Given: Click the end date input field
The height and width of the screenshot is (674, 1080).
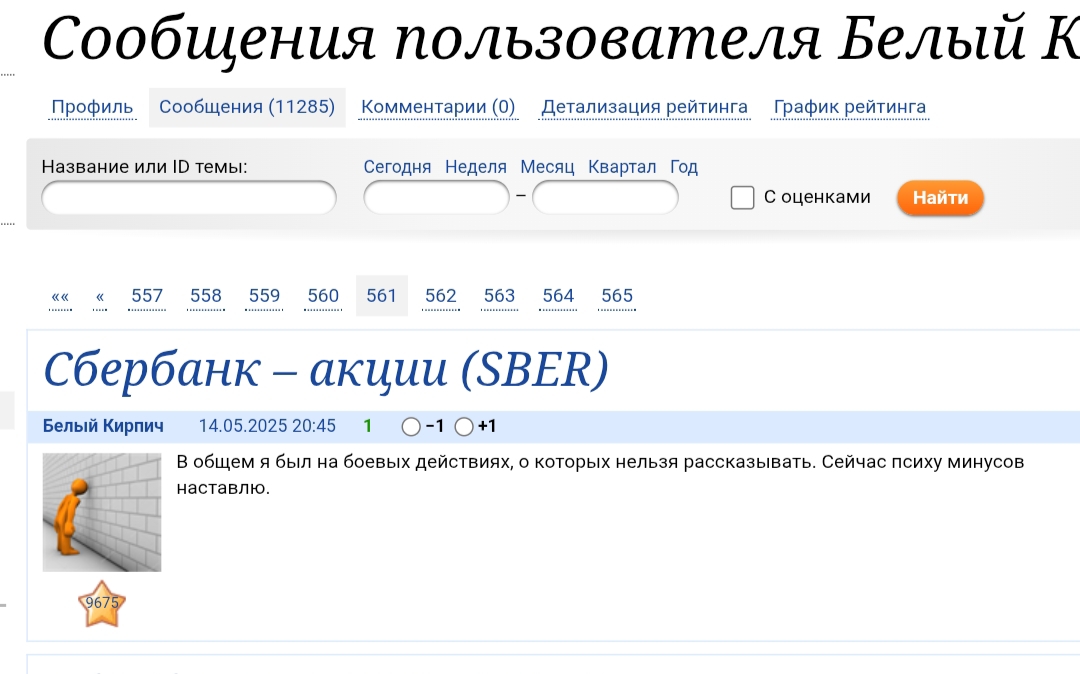Looking at the screenshot, I should (x=605, y=198).
